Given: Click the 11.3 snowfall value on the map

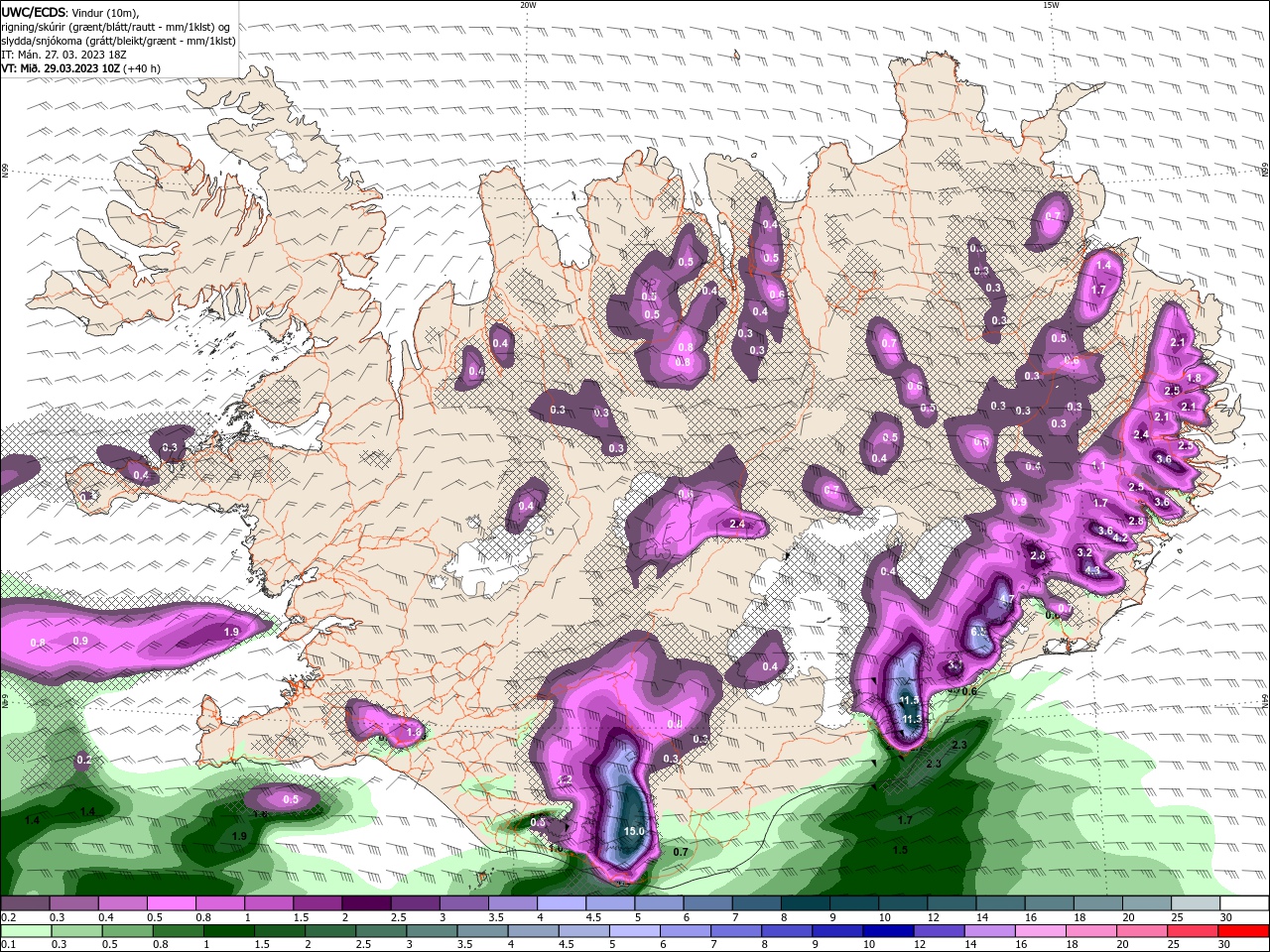Looking at the screenshot, I should click(912, 719).
